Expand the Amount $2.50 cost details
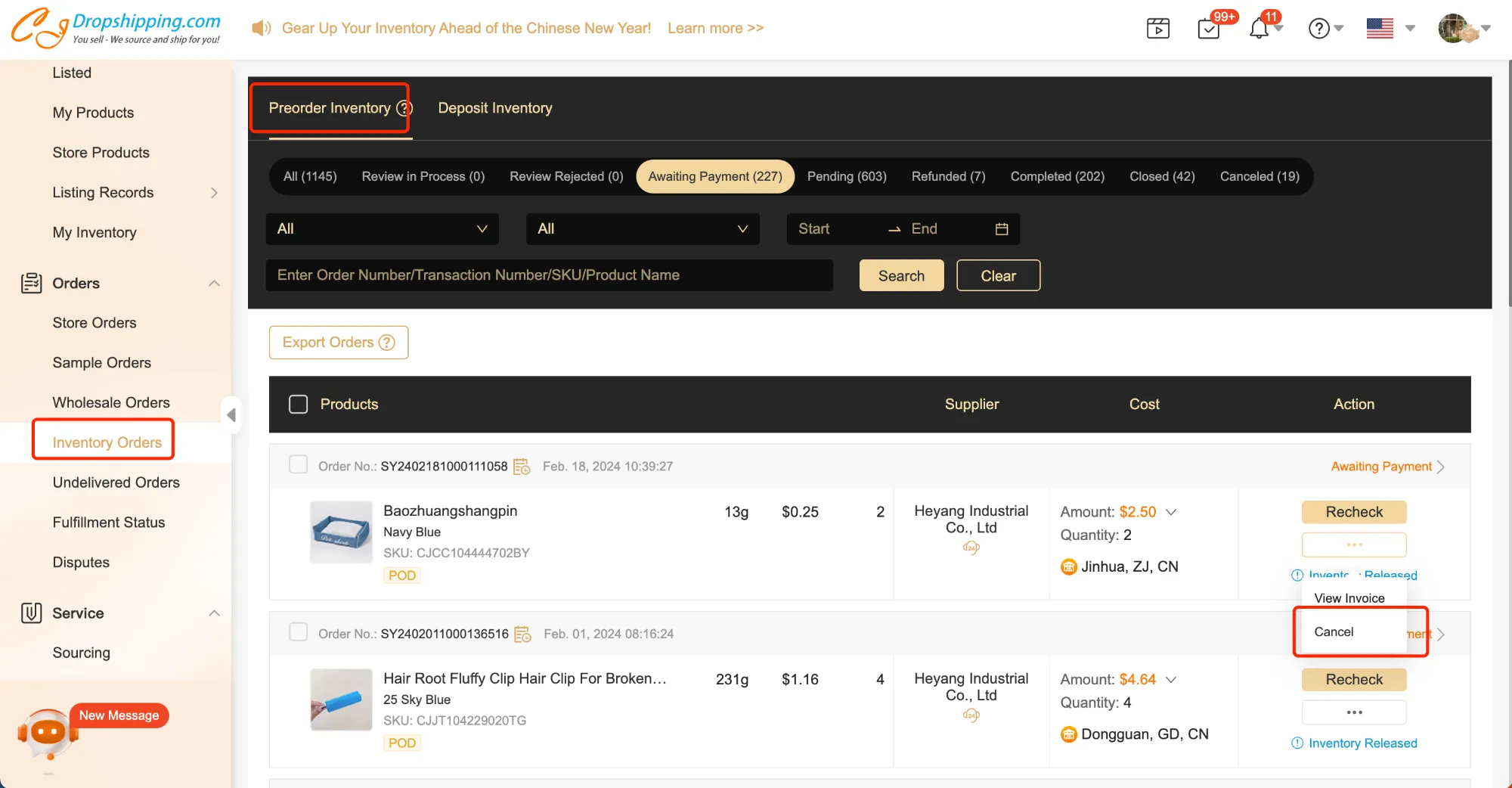 click(1171, 512)
